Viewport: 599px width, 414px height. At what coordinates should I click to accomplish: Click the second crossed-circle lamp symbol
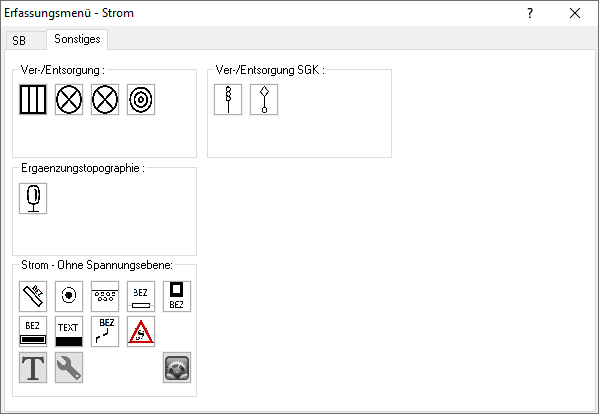pos(105,100)
